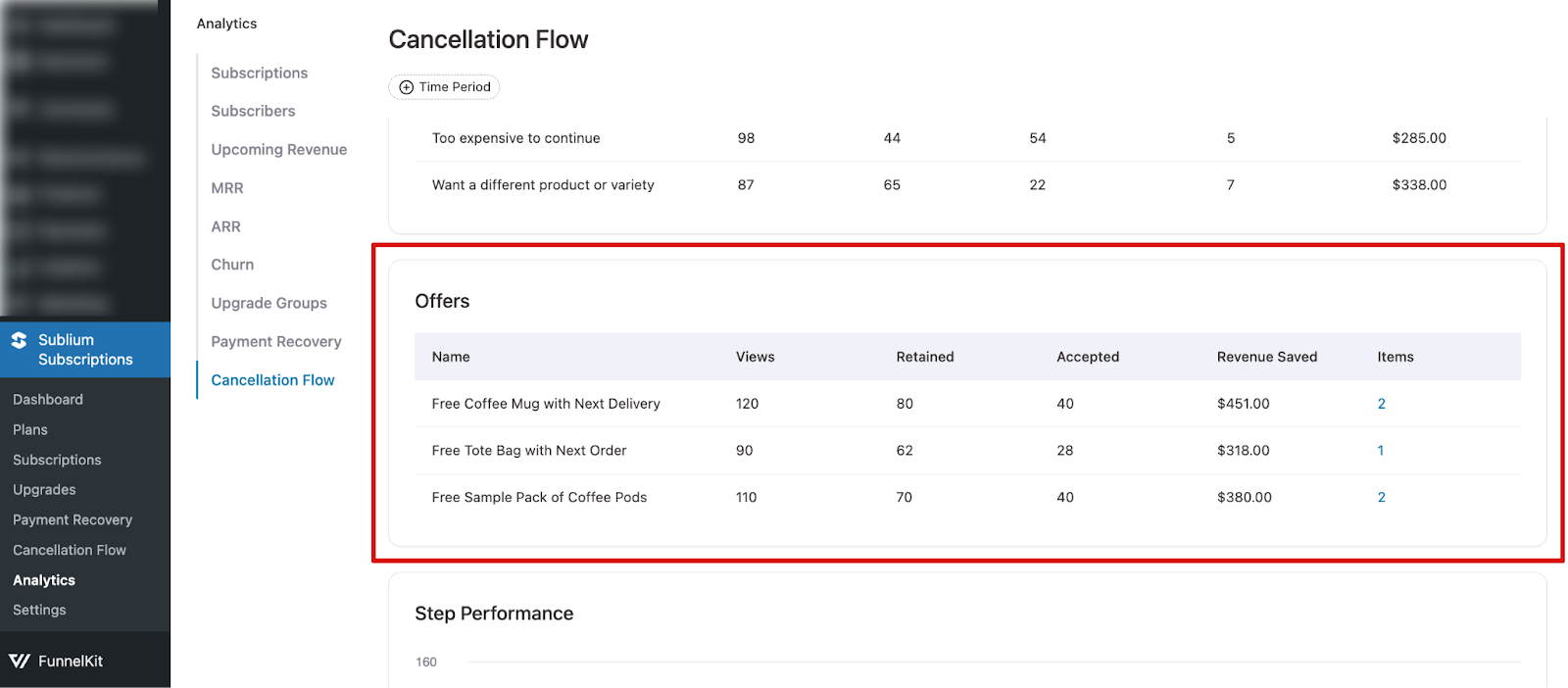Open Upgrades in the sidebar
The height and width of the screenshot is (688, 1568).
[44, 490]
